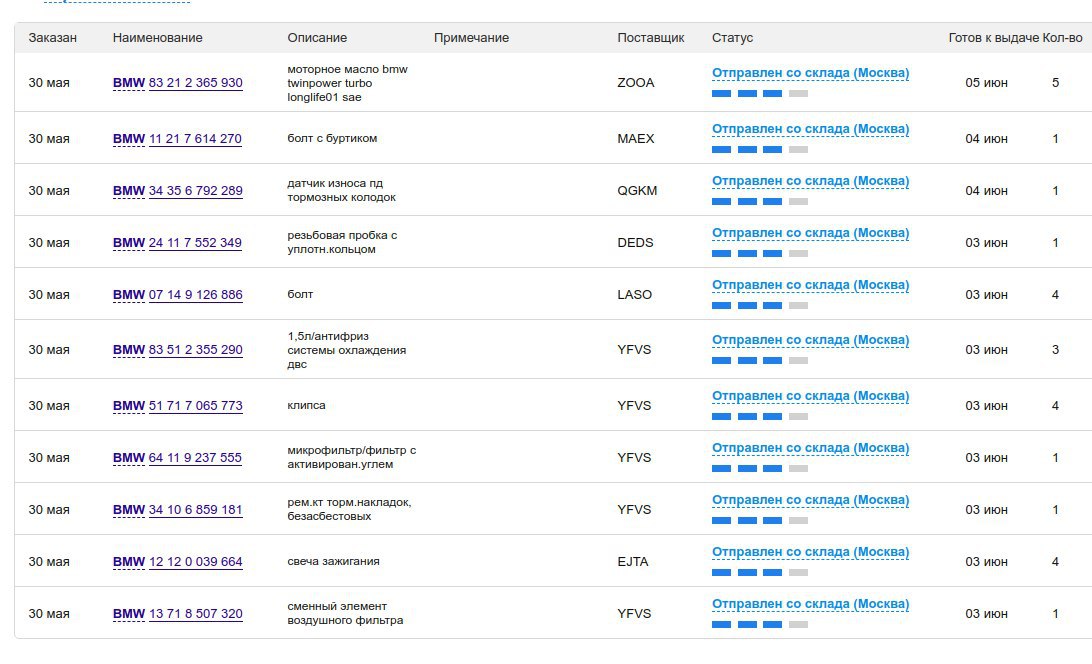The width and height of the screenshot is (1092, 664).
Task: Click the status link for the MAEX supplier row
Action: point(811,129)
